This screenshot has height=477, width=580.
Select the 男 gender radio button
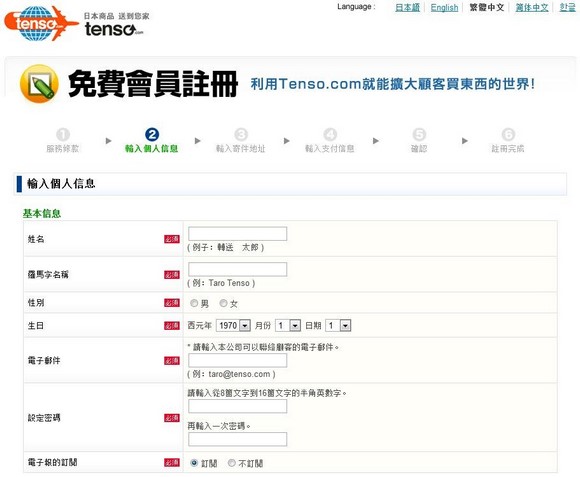(x=194, y=303)
